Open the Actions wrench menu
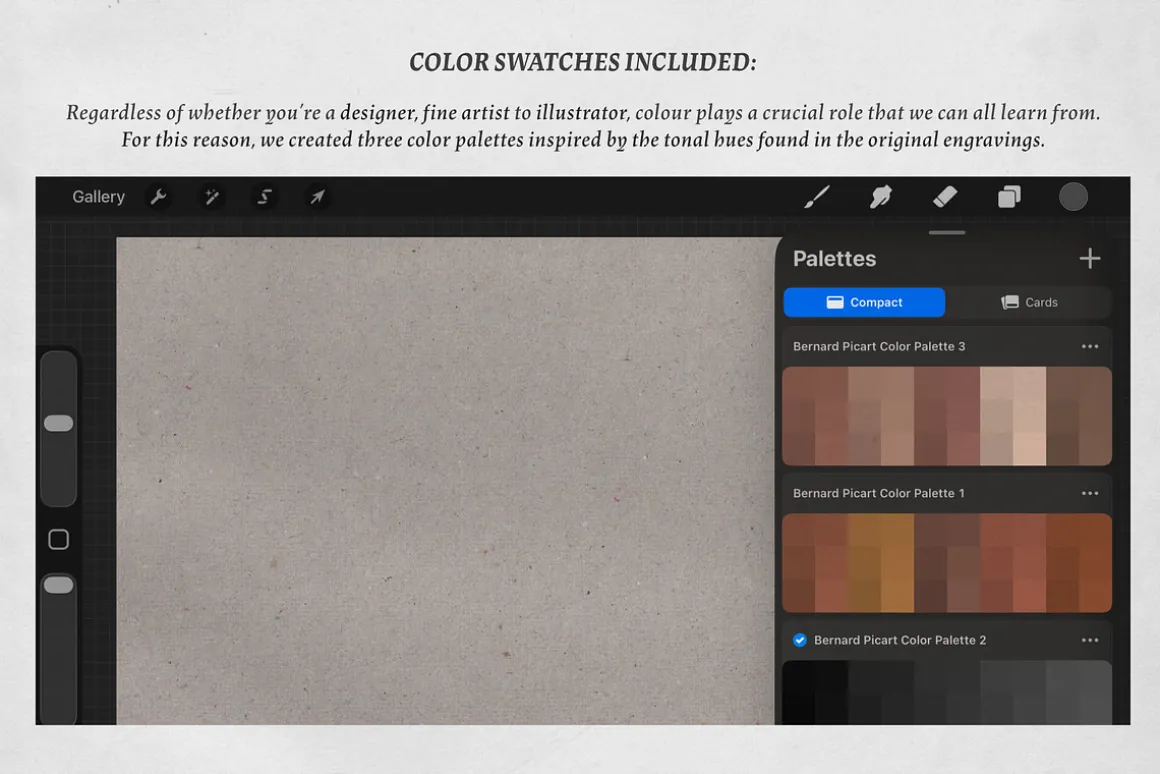The image size is (1160, 774). coord(158,197)
